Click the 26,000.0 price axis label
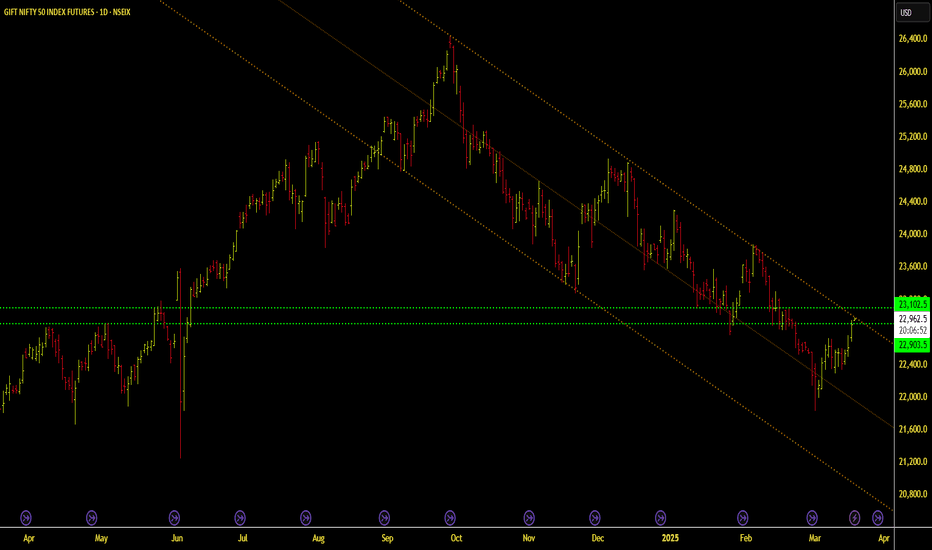 click(912, 71)
